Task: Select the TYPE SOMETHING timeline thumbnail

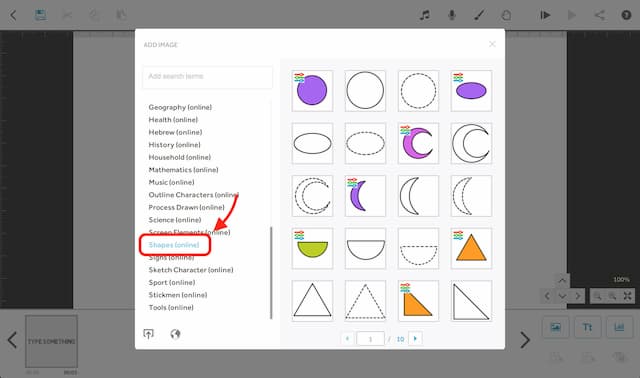Action: pyautogui.click(x=51, y=341)
